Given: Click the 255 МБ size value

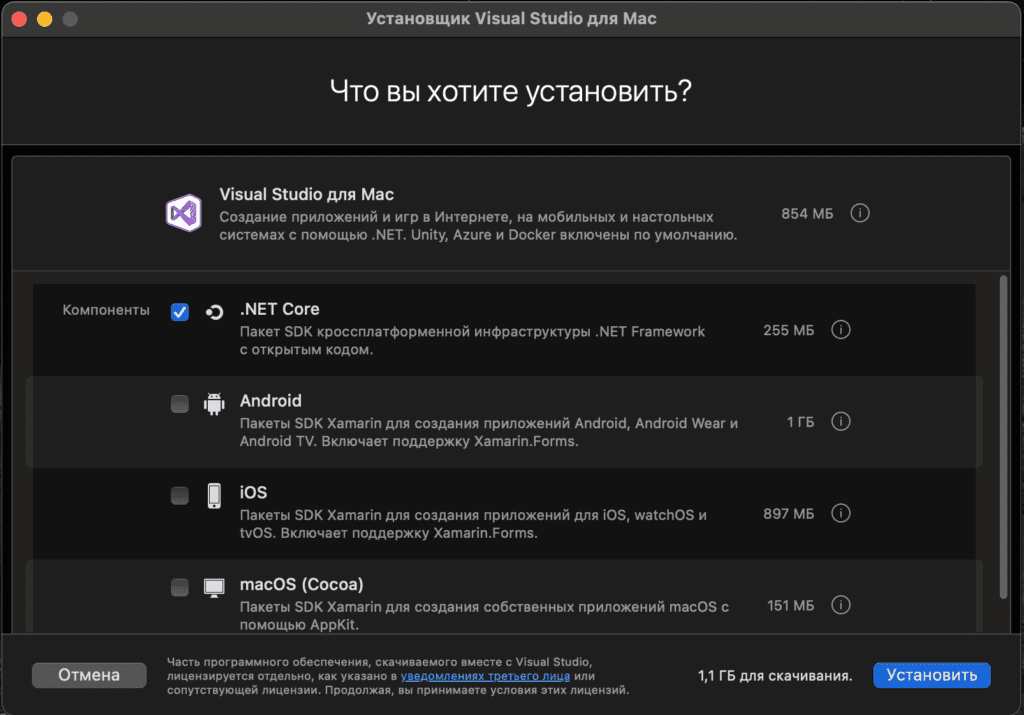Looking at the screenshot, I should click(789, 330).
